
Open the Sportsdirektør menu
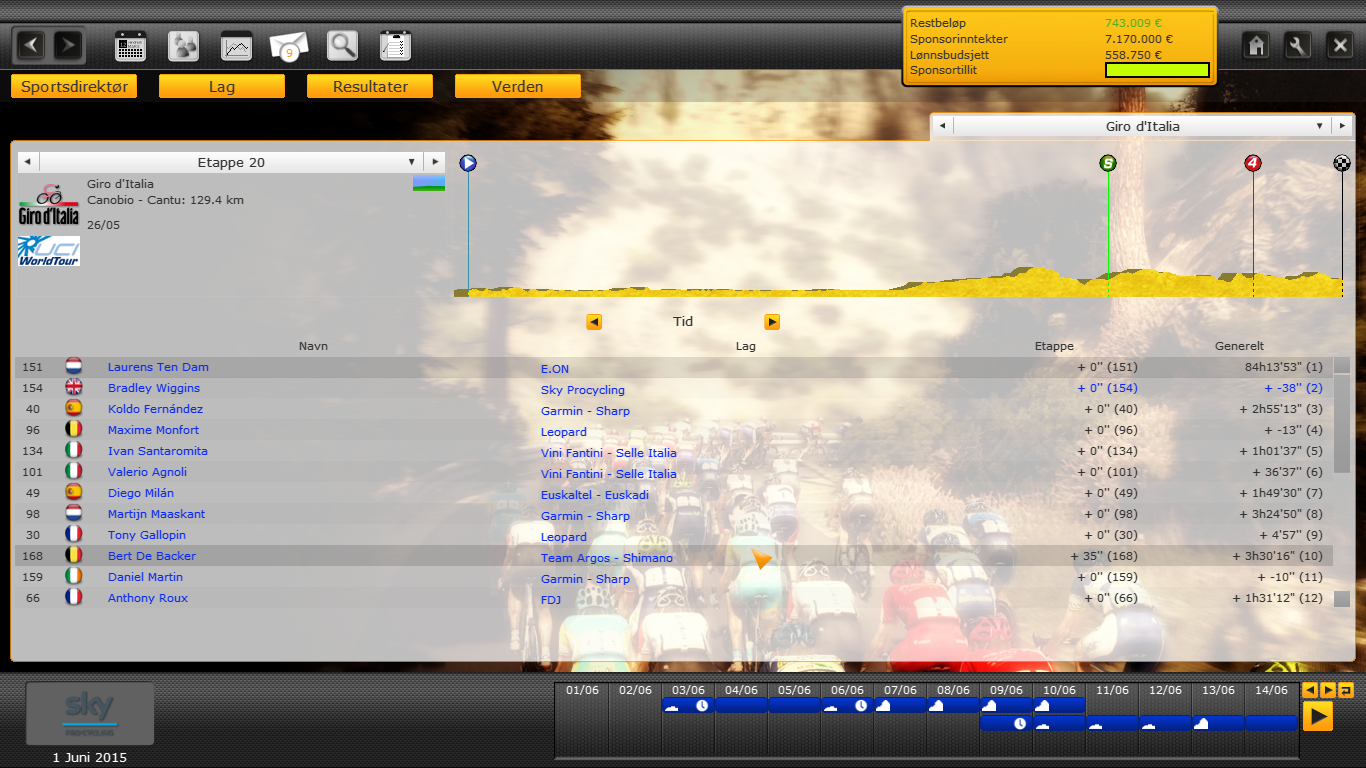[74, 87]
